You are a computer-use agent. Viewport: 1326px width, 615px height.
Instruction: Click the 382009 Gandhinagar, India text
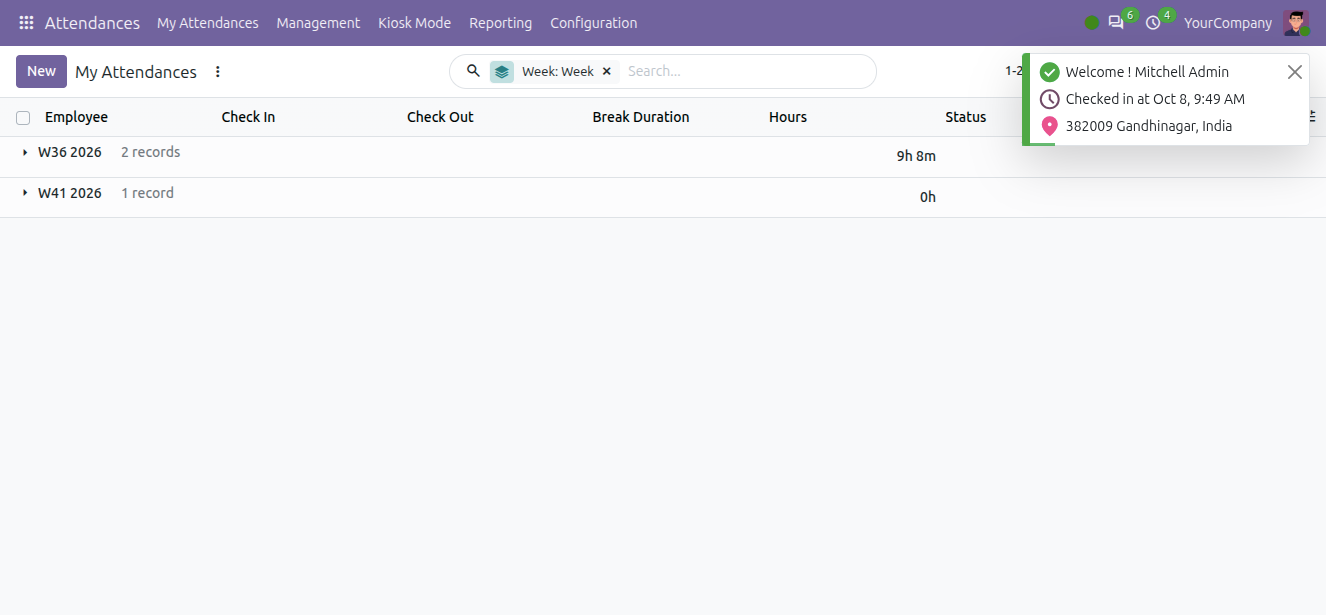tap(1149, 126)
